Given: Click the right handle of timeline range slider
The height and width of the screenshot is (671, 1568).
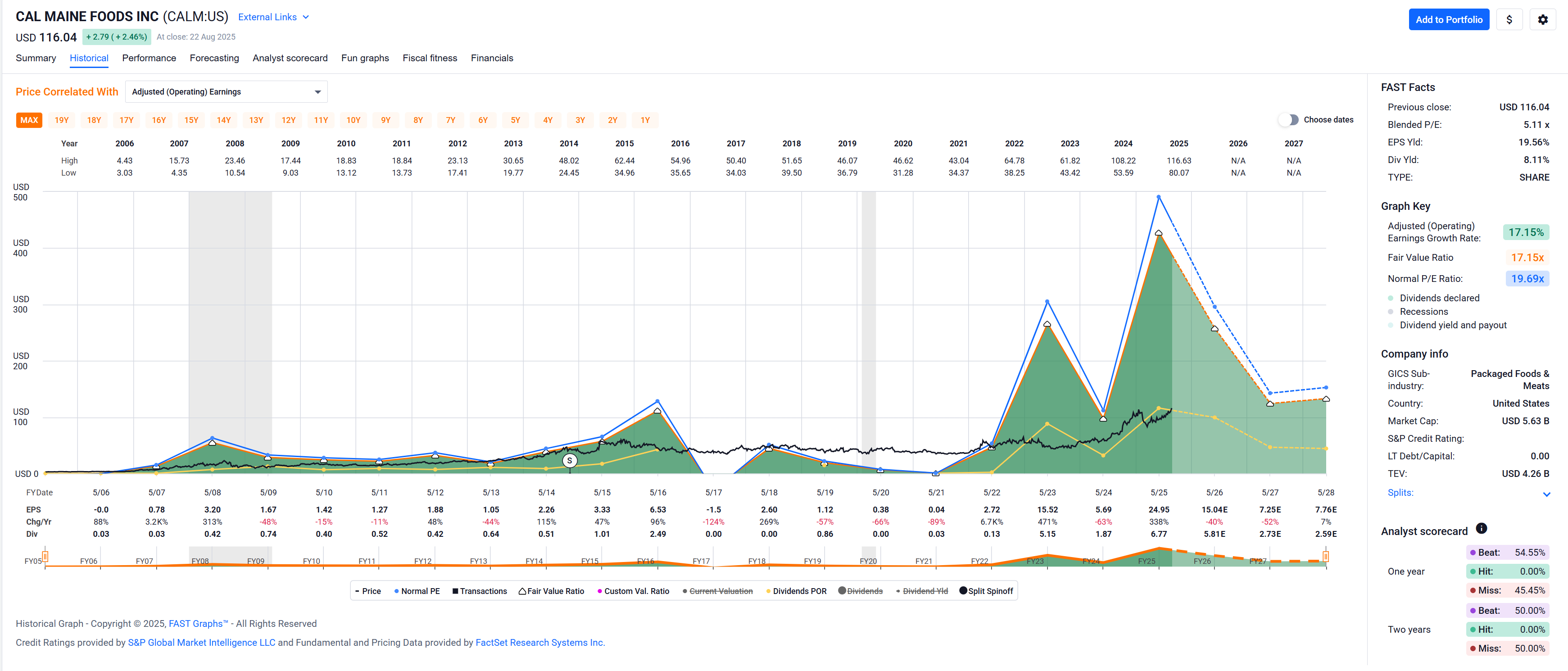Looking at the screenshot, I should (x=1325, y=557).
